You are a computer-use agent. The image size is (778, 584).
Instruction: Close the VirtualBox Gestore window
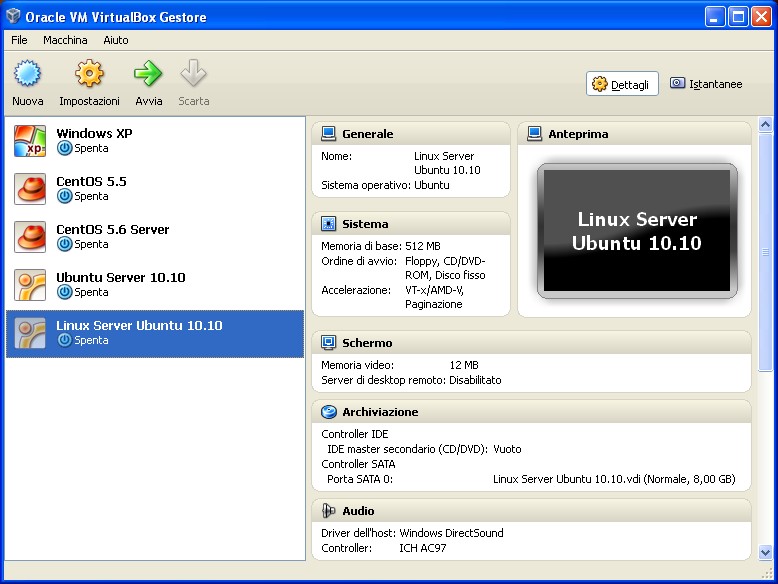[x=761, y=17]
